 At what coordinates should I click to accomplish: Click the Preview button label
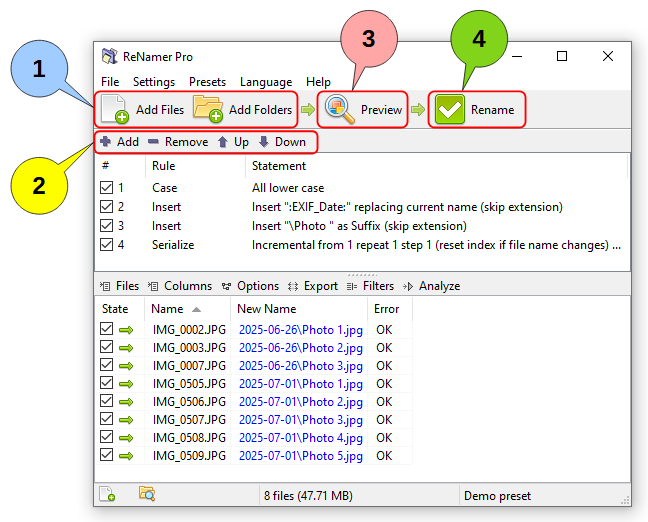(381, 110)
